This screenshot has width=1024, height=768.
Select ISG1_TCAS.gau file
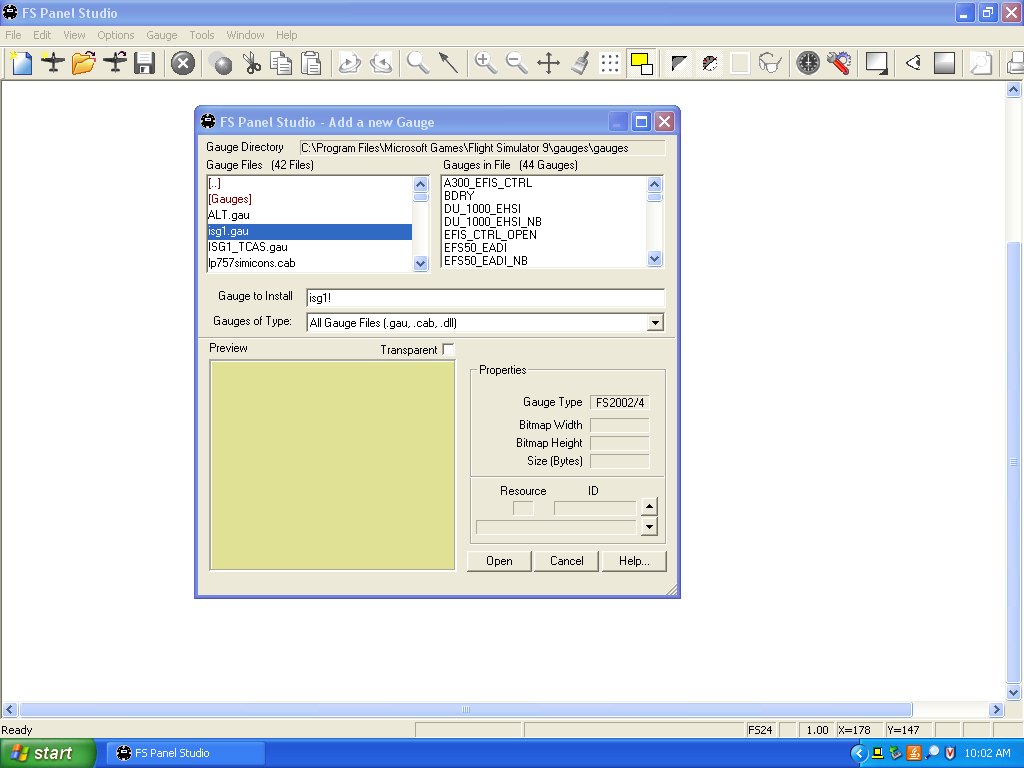click(x=310, y=247)
